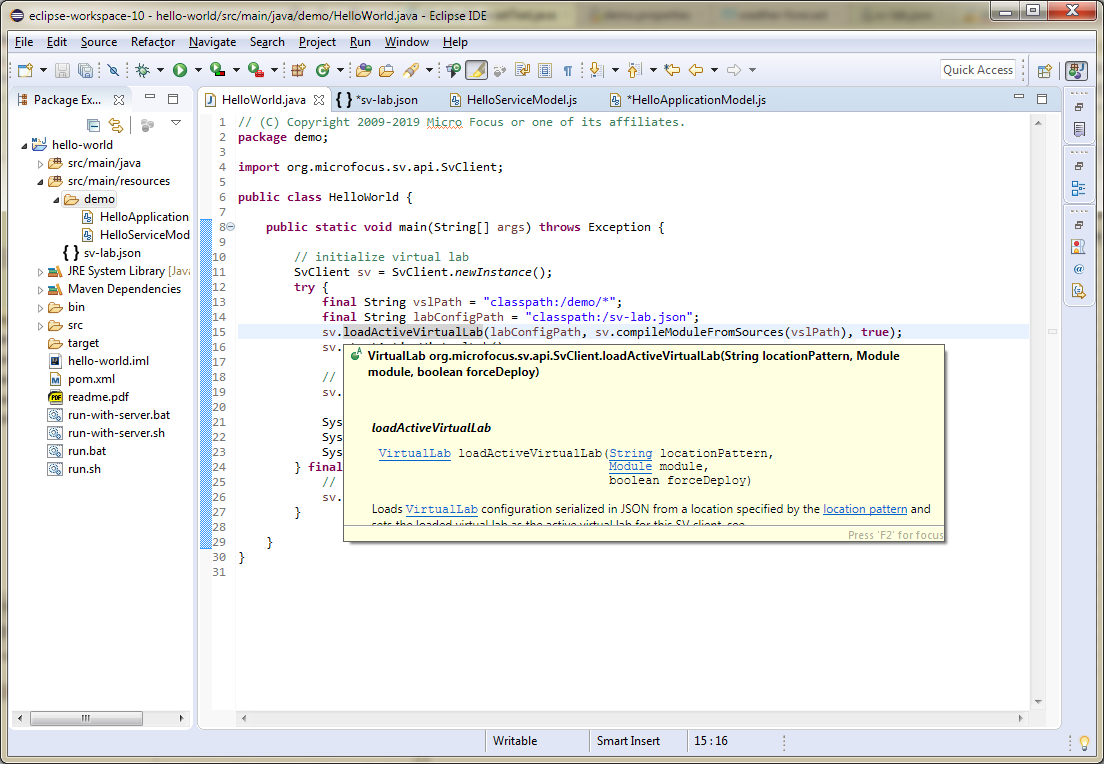
Task: Switch to *HelloApplicationModel.js editor tab
Action: pyautogui.click(x=689, y=100)
